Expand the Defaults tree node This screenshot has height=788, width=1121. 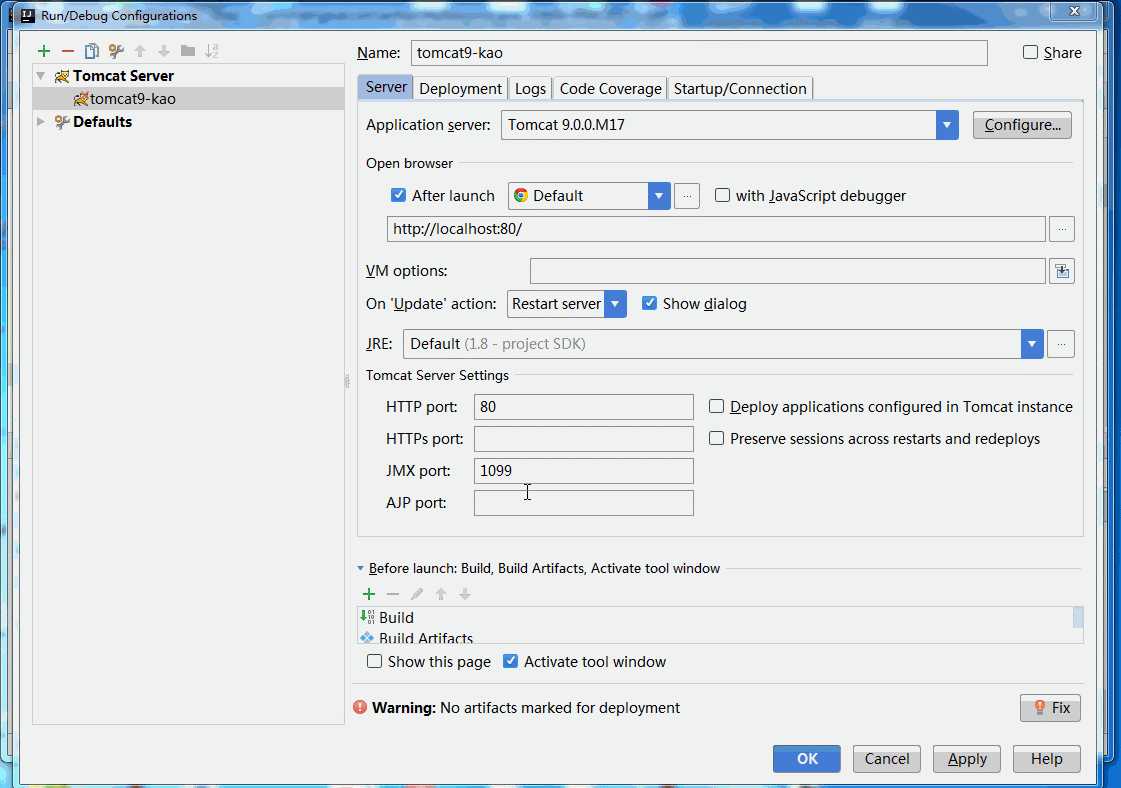41,122
